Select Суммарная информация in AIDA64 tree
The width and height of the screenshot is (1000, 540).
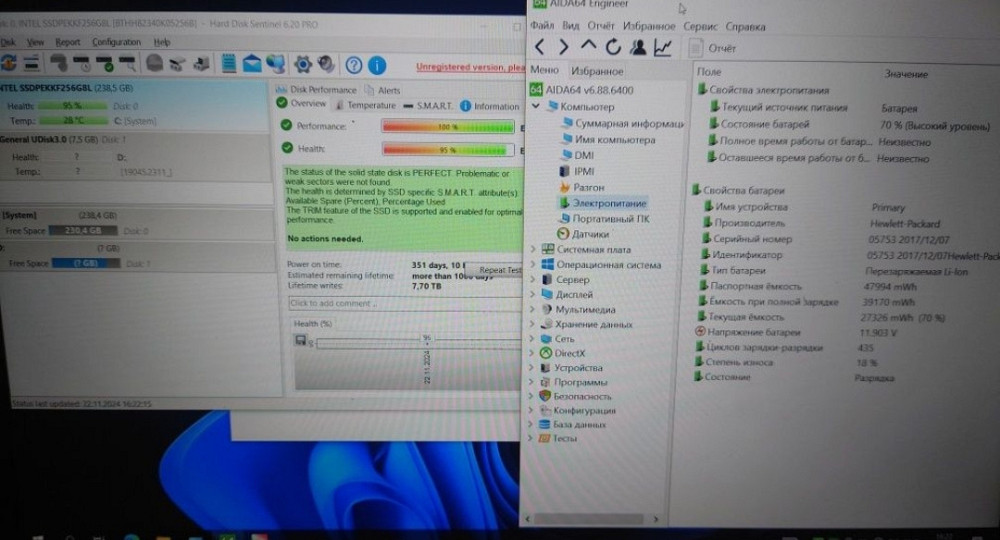pos(622,123)
